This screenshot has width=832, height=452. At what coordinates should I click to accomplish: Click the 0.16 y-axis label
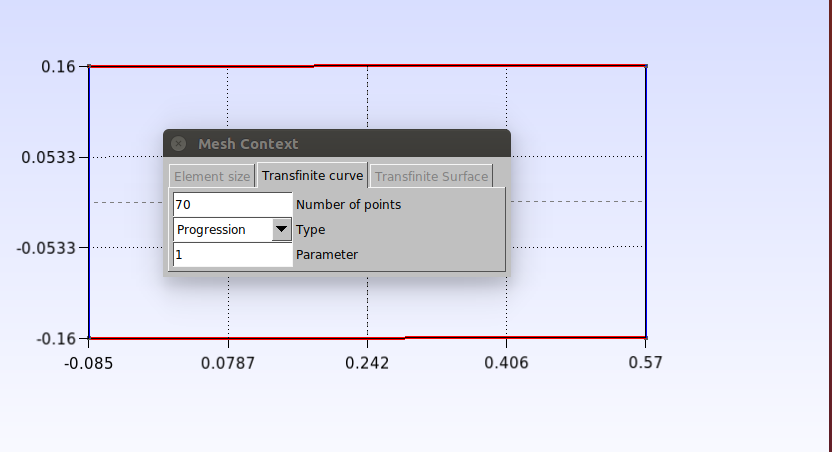pyautogui.click(x=58, y=67)
